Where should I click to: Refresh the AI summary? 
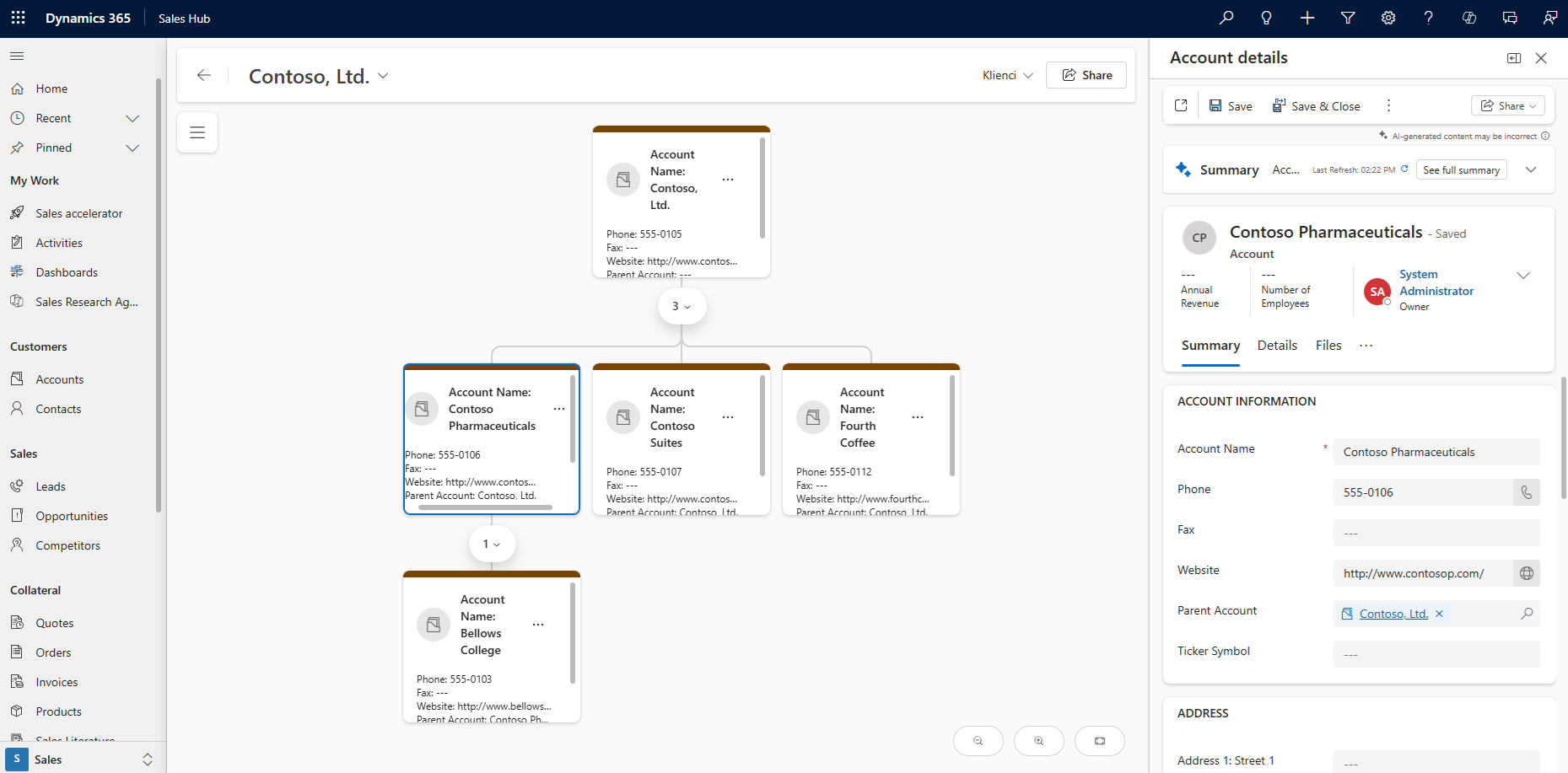[1404, 169]
